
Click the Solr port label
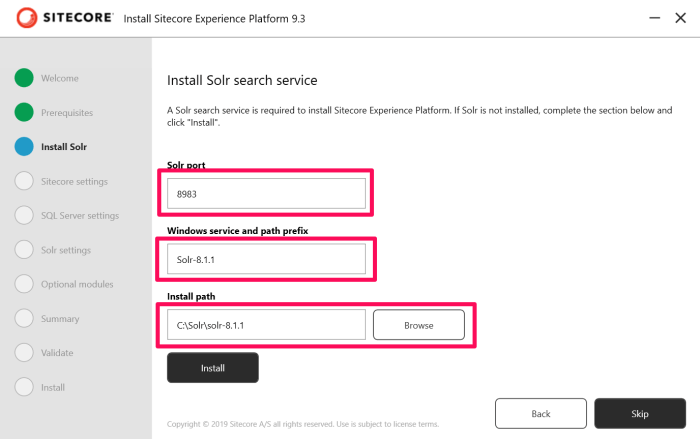186,165
